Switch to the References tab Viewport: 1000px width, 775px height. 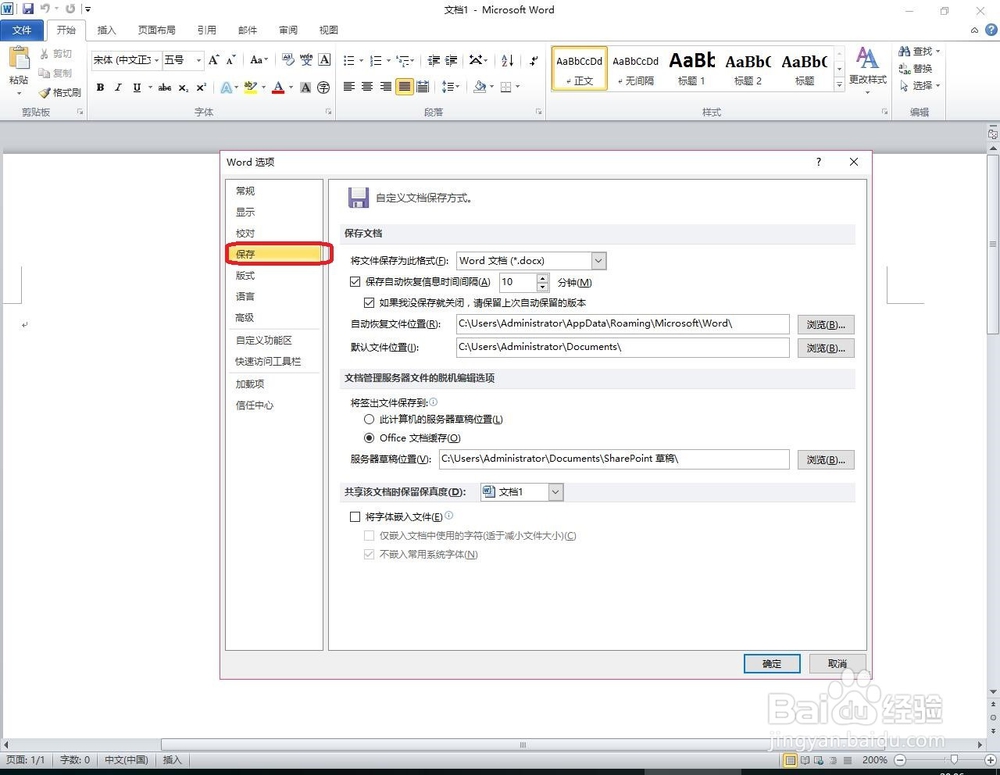point(206,30)
